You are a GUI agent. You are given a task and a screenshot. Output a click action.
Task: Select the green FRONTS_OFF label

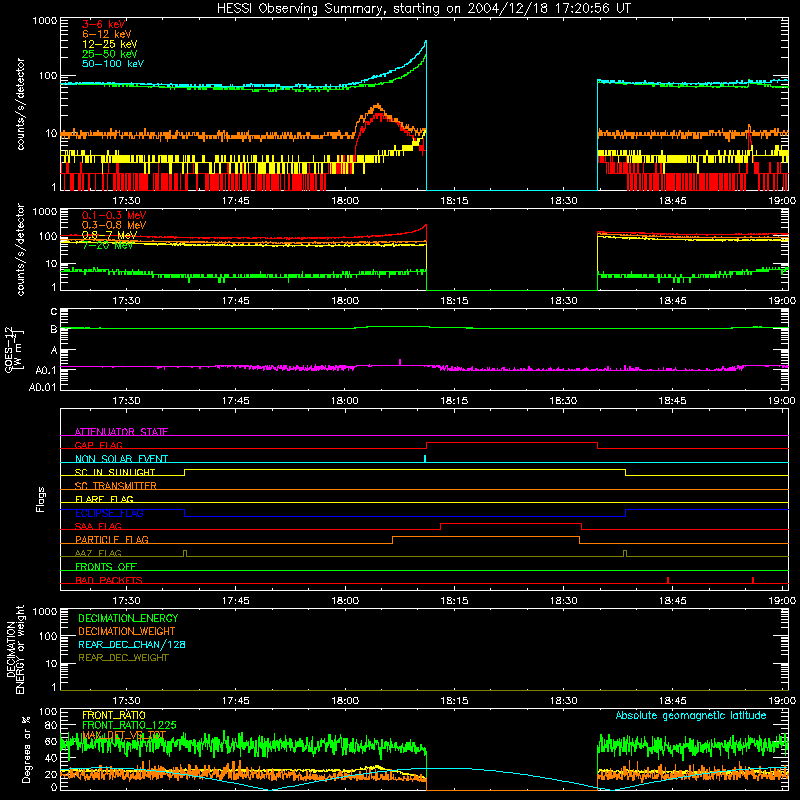106,566
